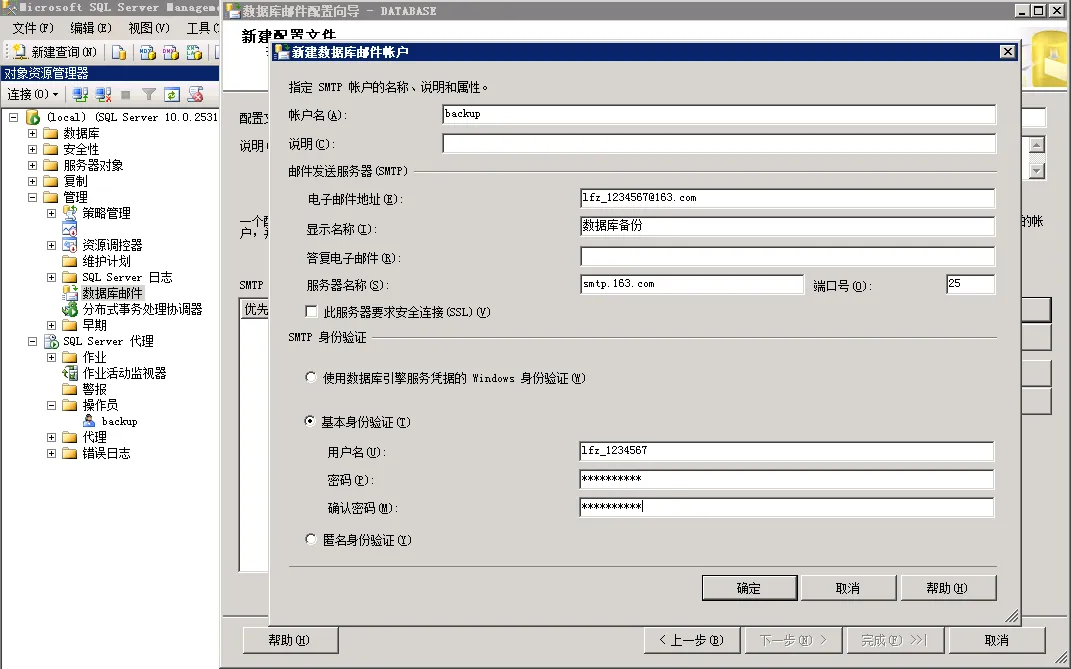Click the 服务器名称 server name field
Screen dimensions: 1071x669
(691, 284)
